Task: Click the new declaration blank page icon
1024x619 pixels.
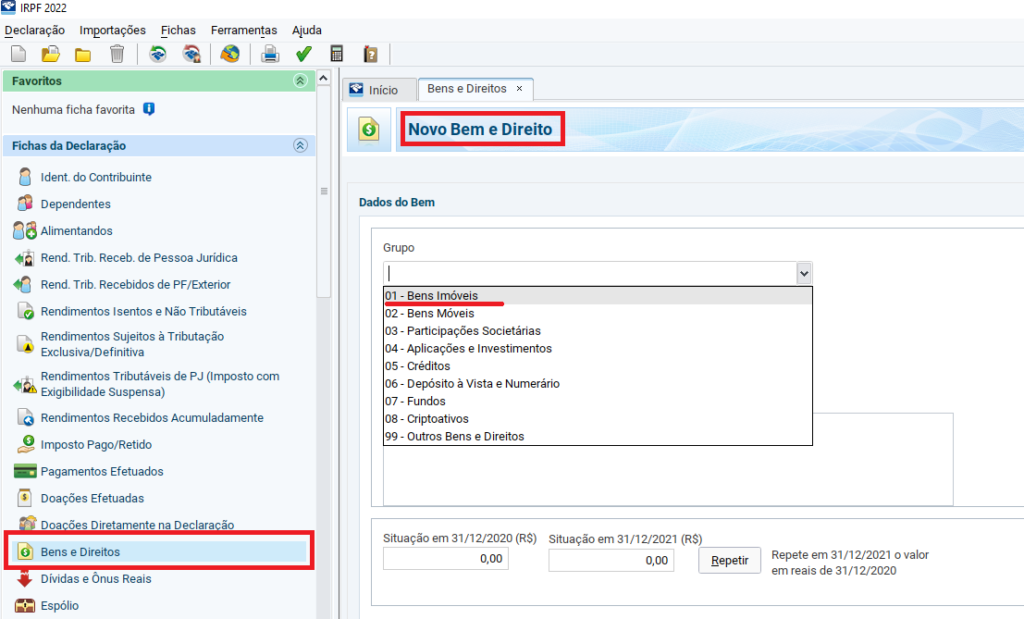Action: [18, 54]
